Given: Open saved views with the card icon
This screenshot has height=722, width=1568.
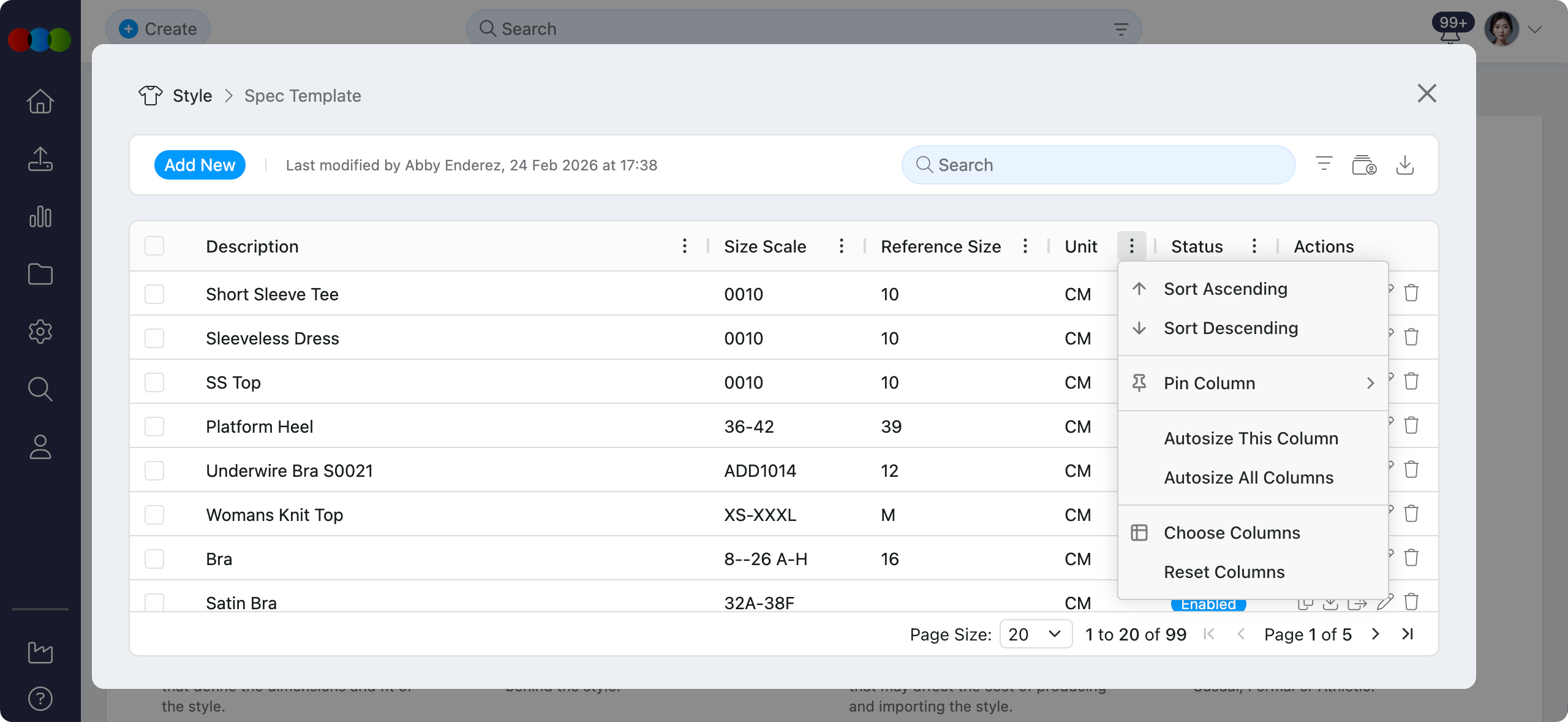Looking at the screenshot, I should 1364,165.
